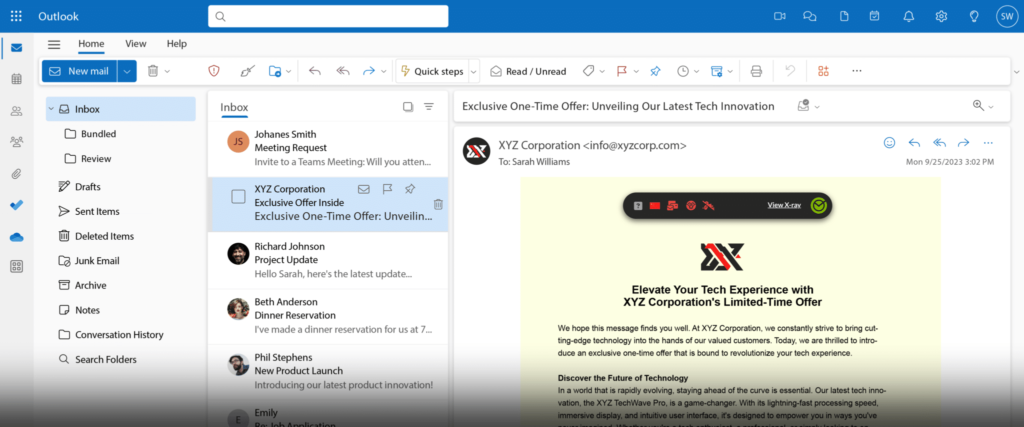Add an emoji reaction to the email
The image size is (1024, 427).
tap(889, 143)
